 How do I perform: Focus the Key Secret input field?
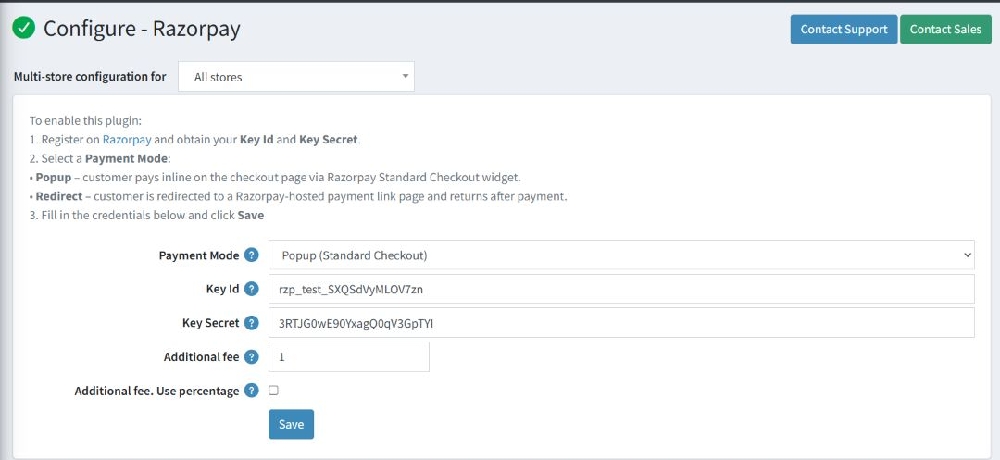pos(621,323)
